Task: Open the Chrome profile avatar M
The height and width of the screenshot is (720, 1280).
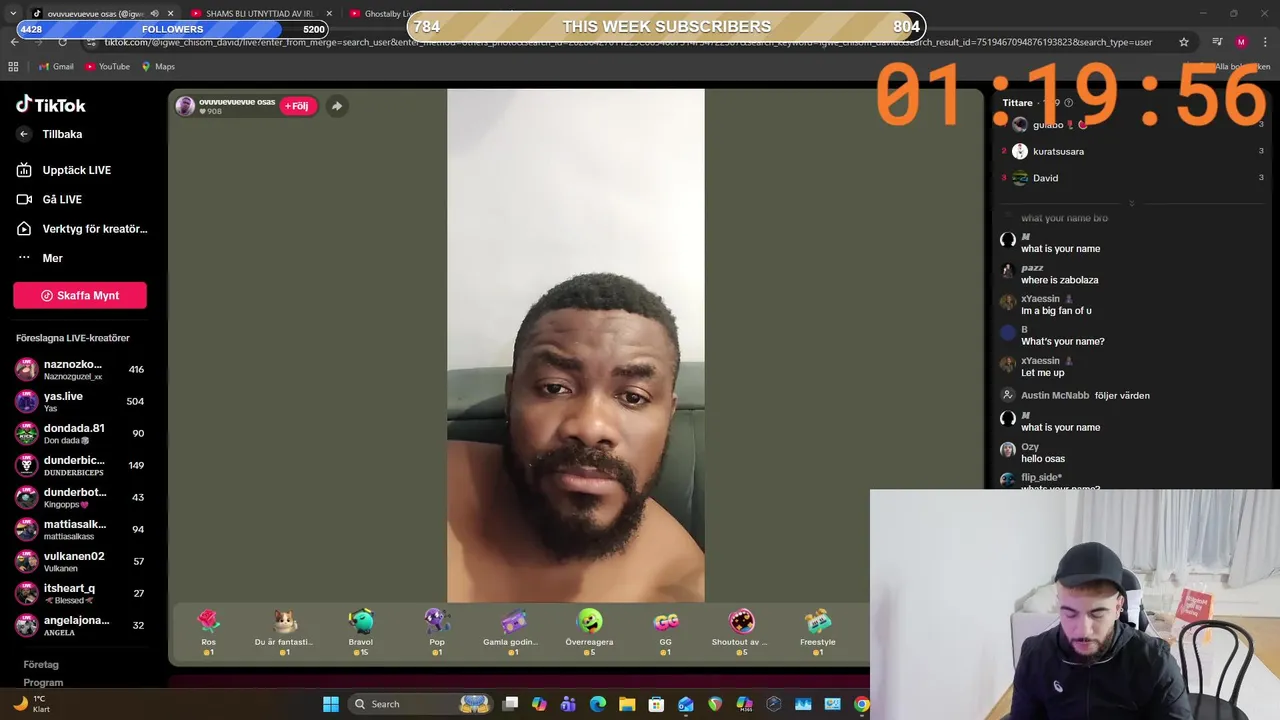Action: [x=1241, y=42]
